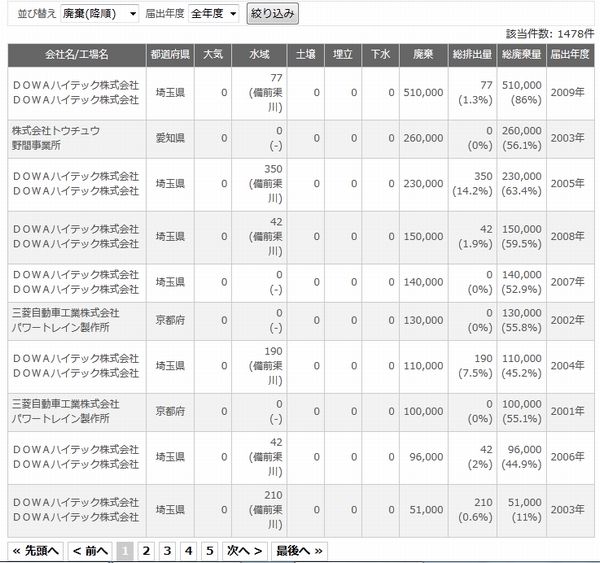Select the 株式会社トウチュウ 野間事業所 company cell

pos(77,139)
